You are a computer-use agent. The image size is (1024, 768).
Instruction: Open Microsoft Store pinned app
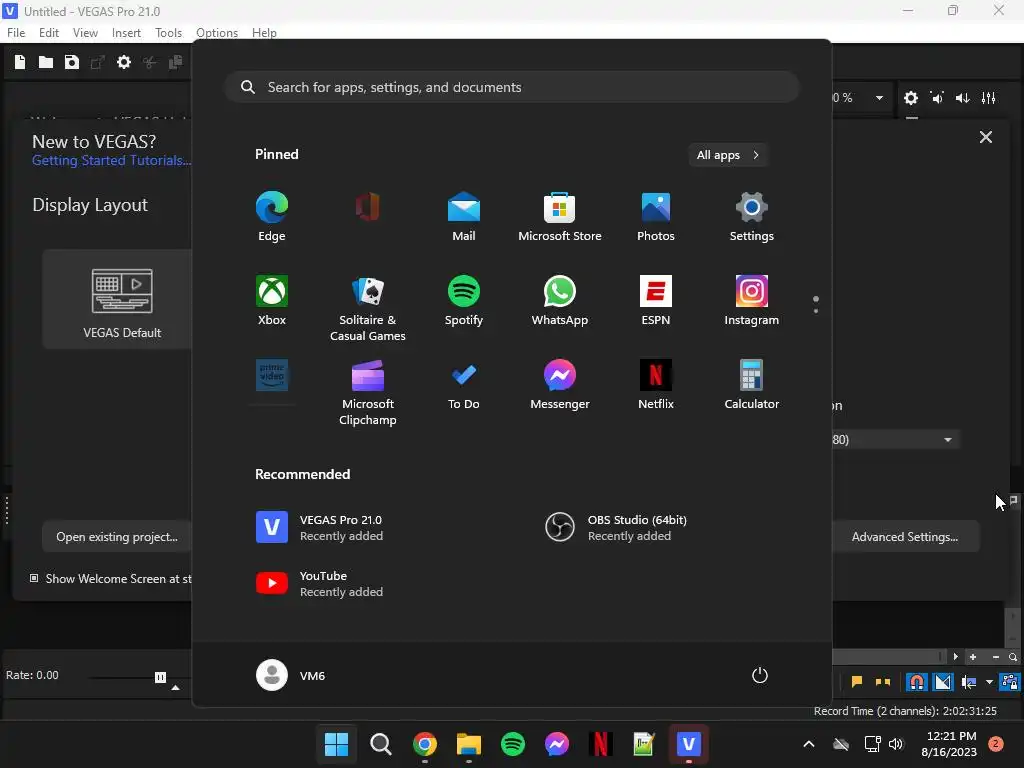560,216
